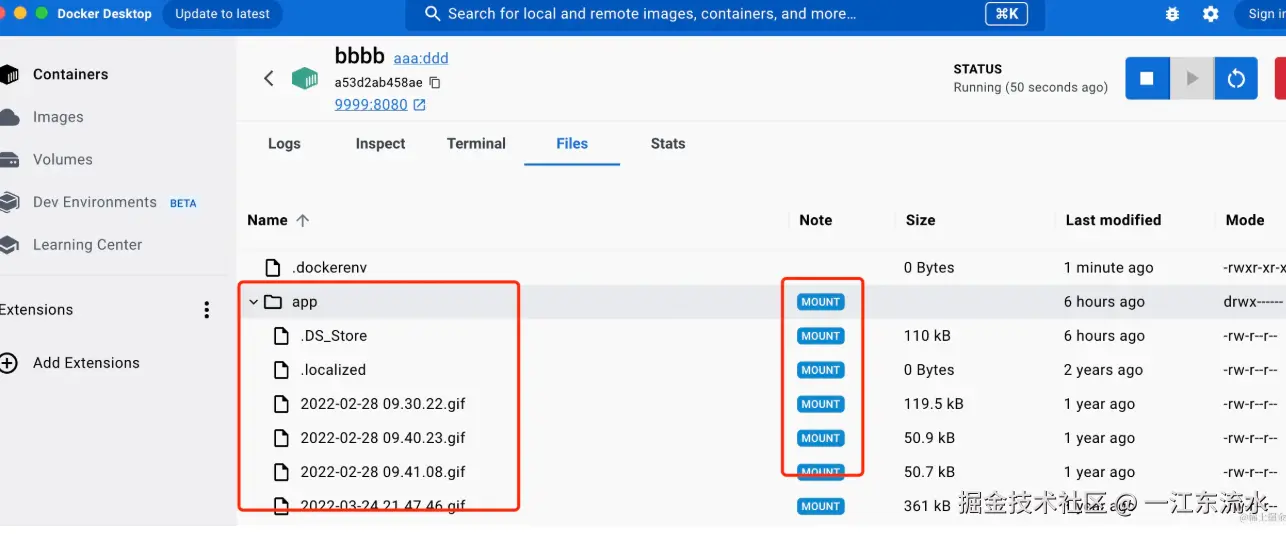Click the Update to latest button
The height and width of the screenshot is (534, 1286).
point(222,14)
